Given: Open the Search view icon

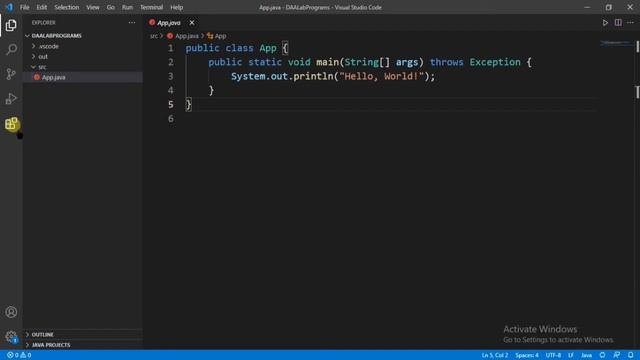Looking at the screenshot, I should pos(11,50).
